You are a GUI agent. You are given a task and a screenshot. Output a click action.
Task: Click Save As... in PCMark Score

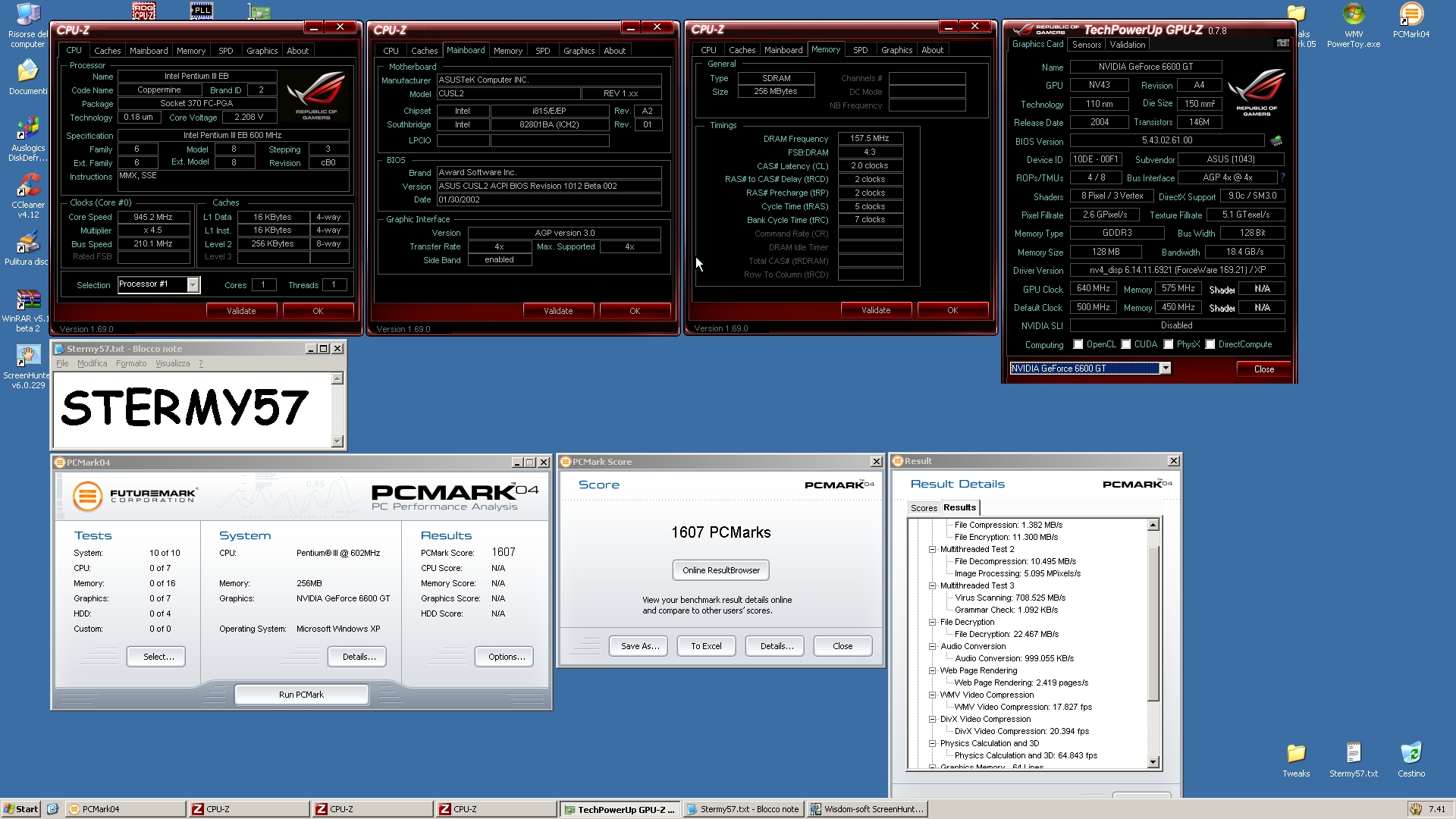pos(639,646)
